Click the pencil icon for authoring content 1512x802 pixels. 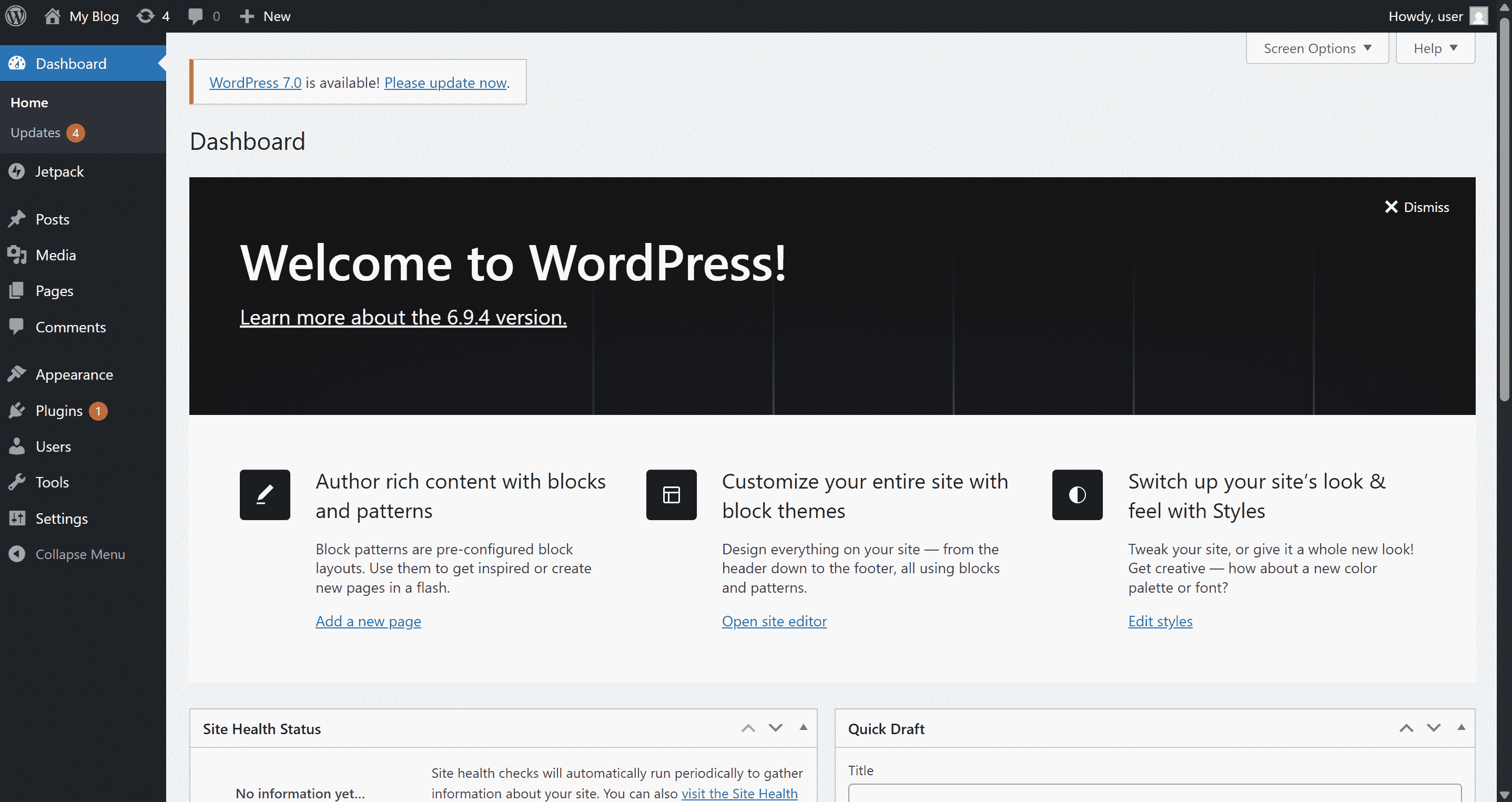click(265, 494)
